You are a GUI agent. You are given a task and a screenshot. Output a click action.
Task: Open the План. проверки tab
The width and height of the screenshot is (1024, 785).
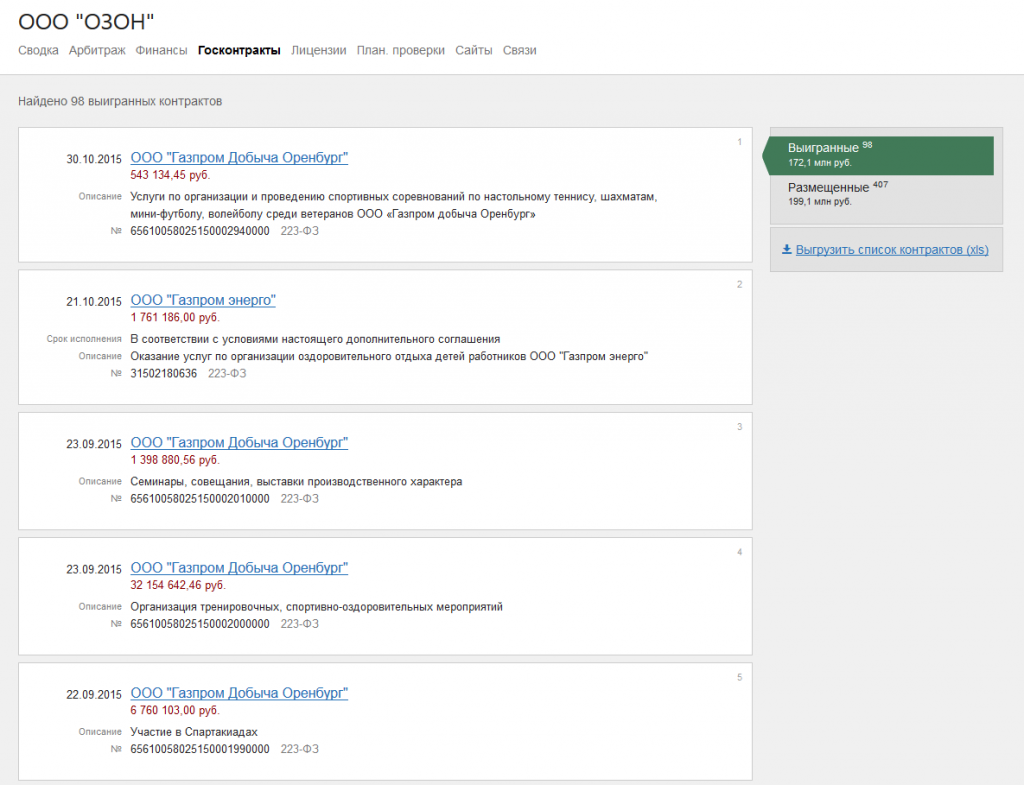point(400,50)
